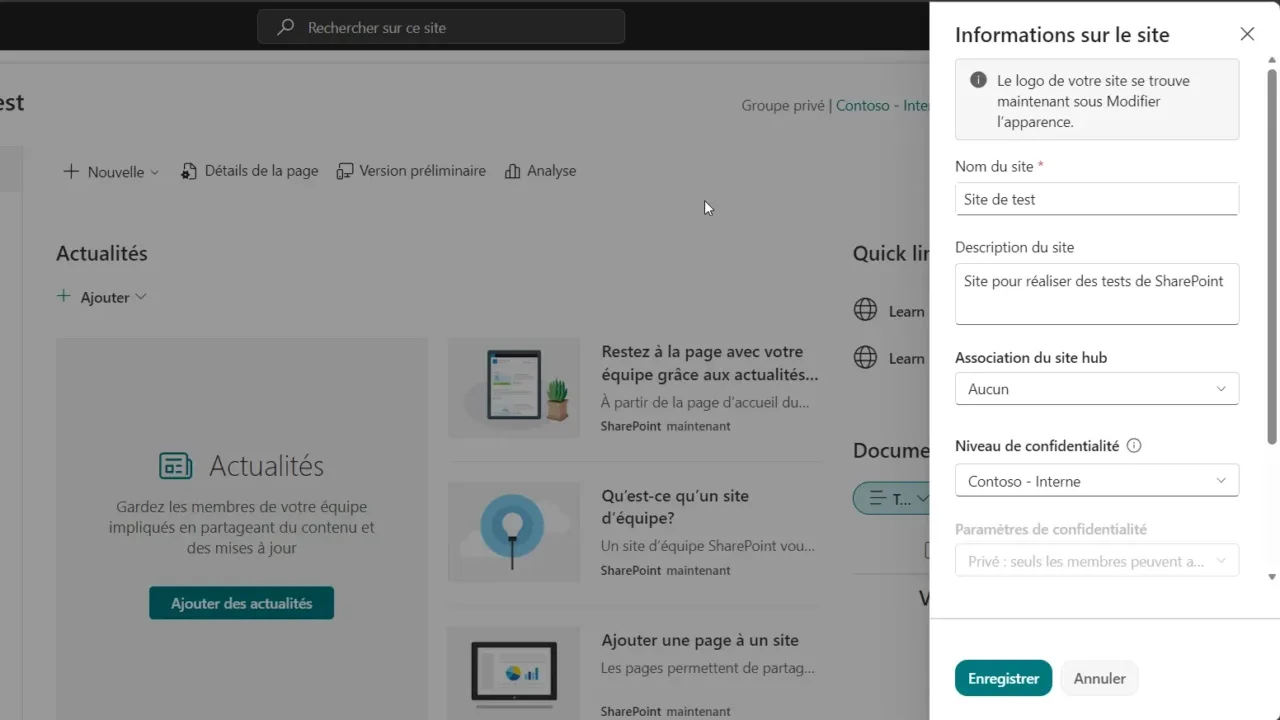Click the Actualités newspaper icon

(176, 466)
